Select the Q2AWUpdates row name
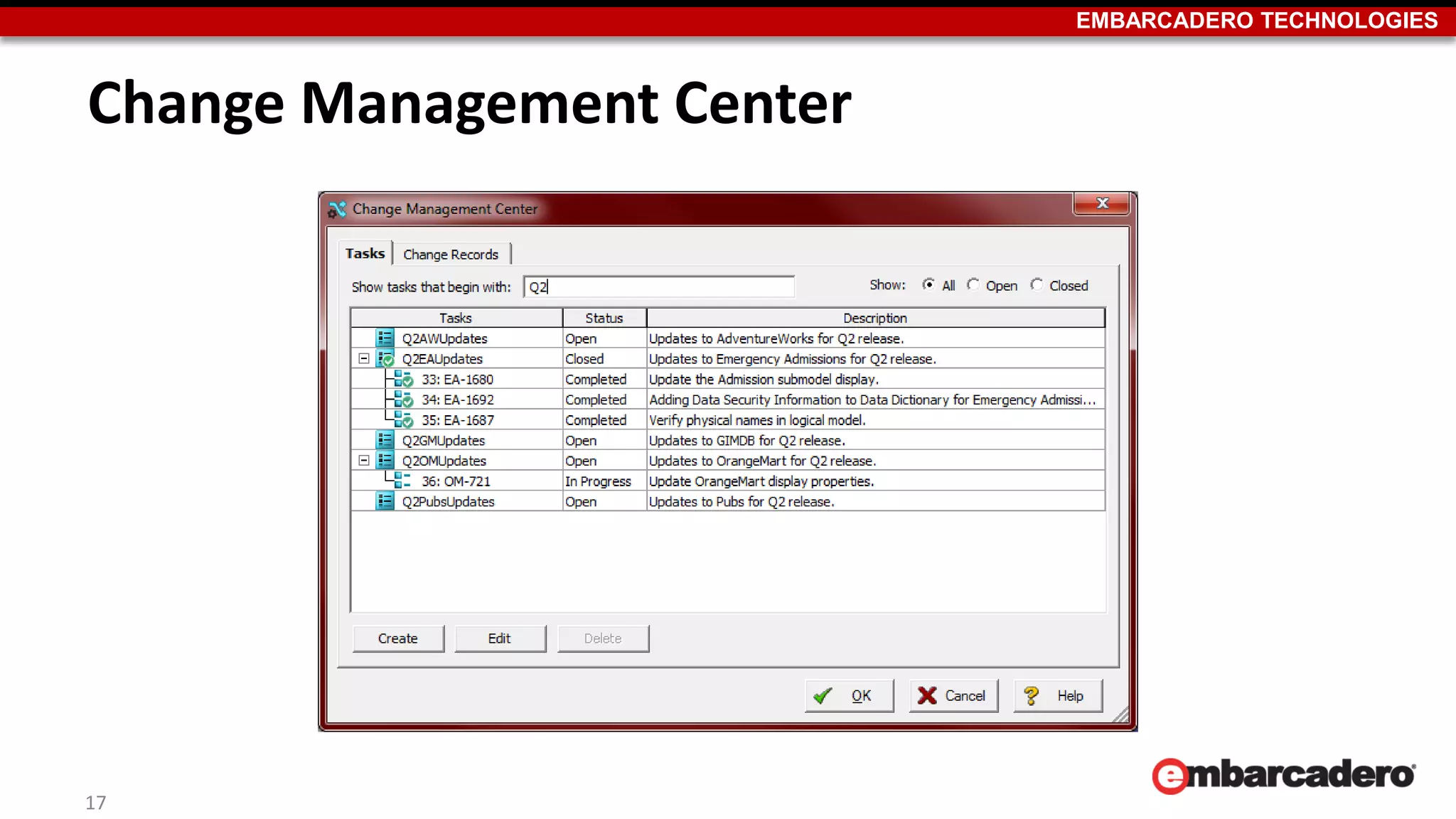The height and width of the screenshot is (819, 1456). (445, 338)
